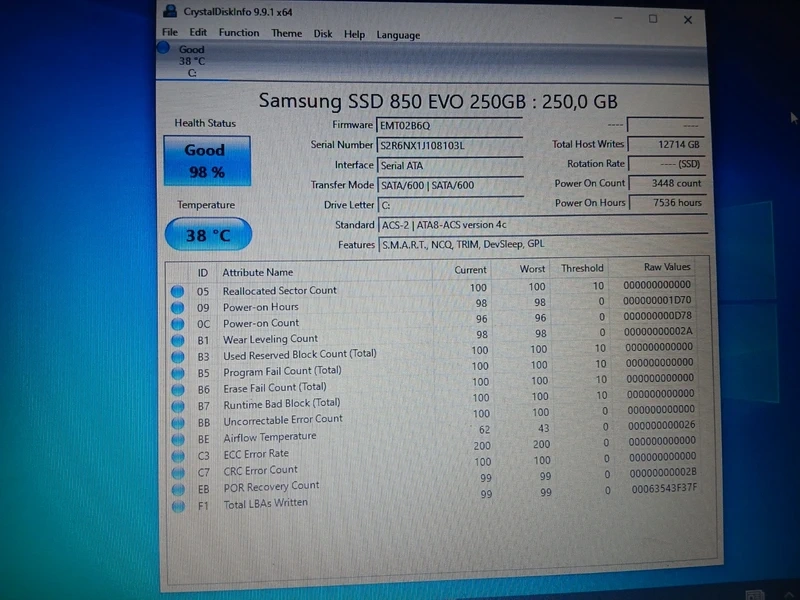Open the Function menu
The height and width of the screenshot is (600, 800).
(x=239, y=33)
